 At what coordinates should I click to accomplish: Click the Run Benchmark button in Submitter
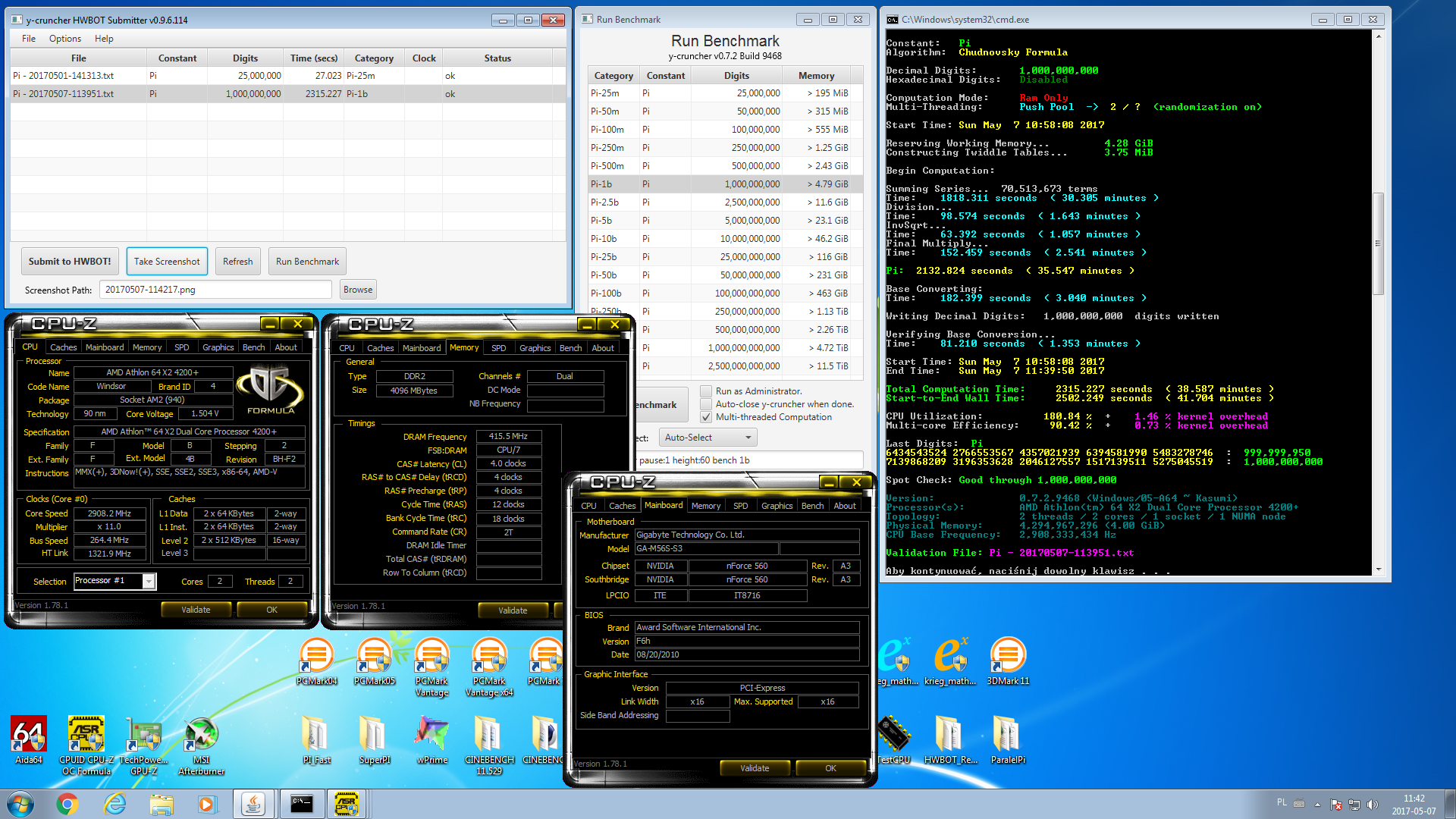click(307, 262)
